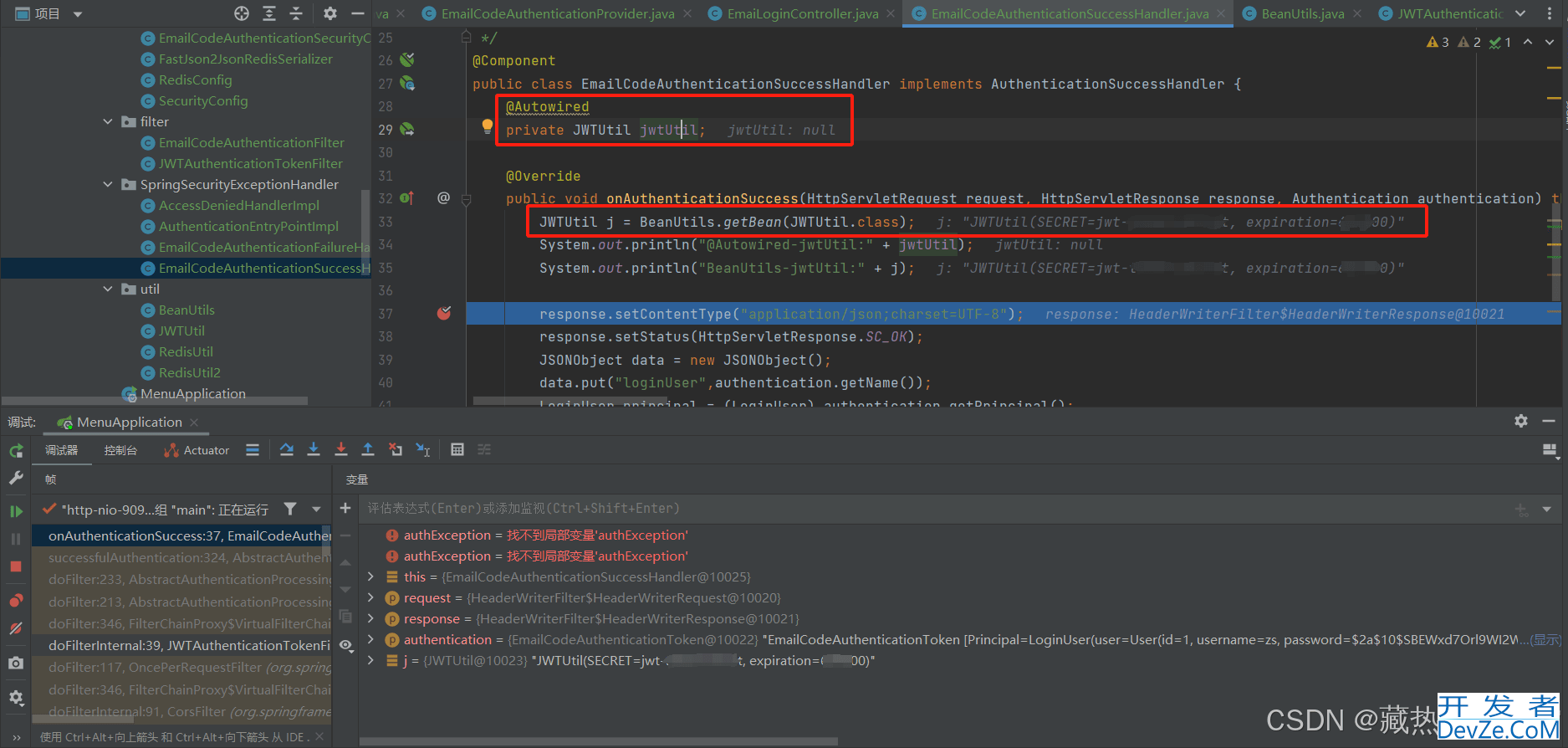This screenshot has height=748, width=1568.
Task: Click breakpoint marker at line 37
Action: [x=444, y=313]
